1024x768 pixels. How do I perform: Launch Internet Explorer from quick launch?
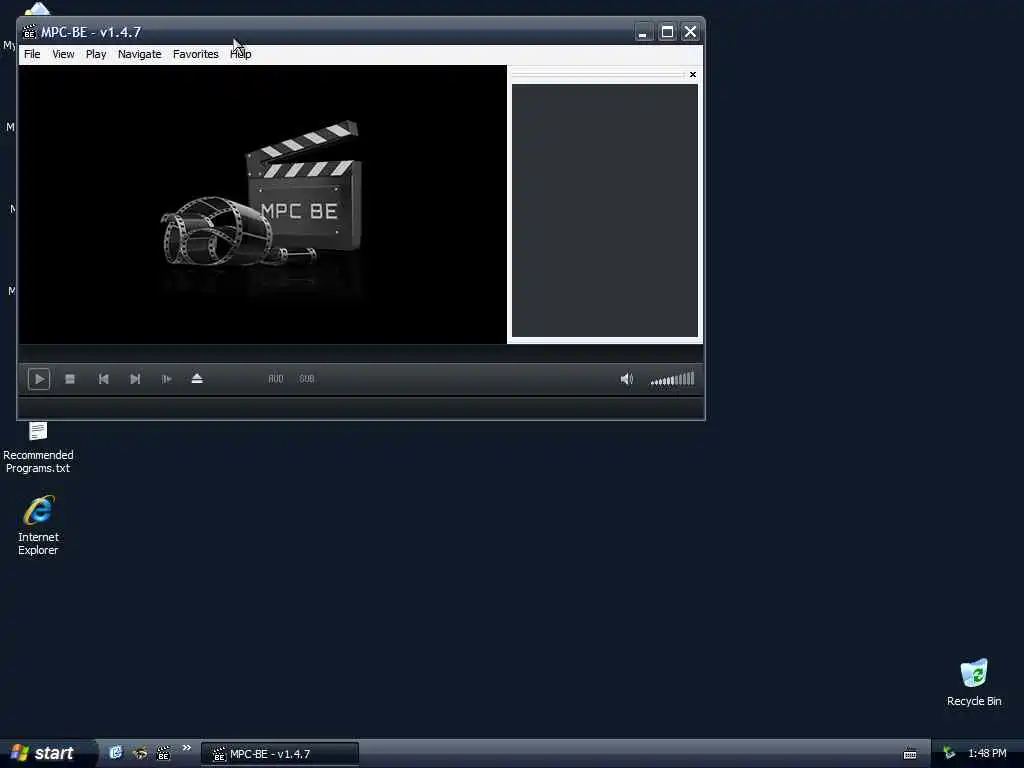(x=116, y=753)
